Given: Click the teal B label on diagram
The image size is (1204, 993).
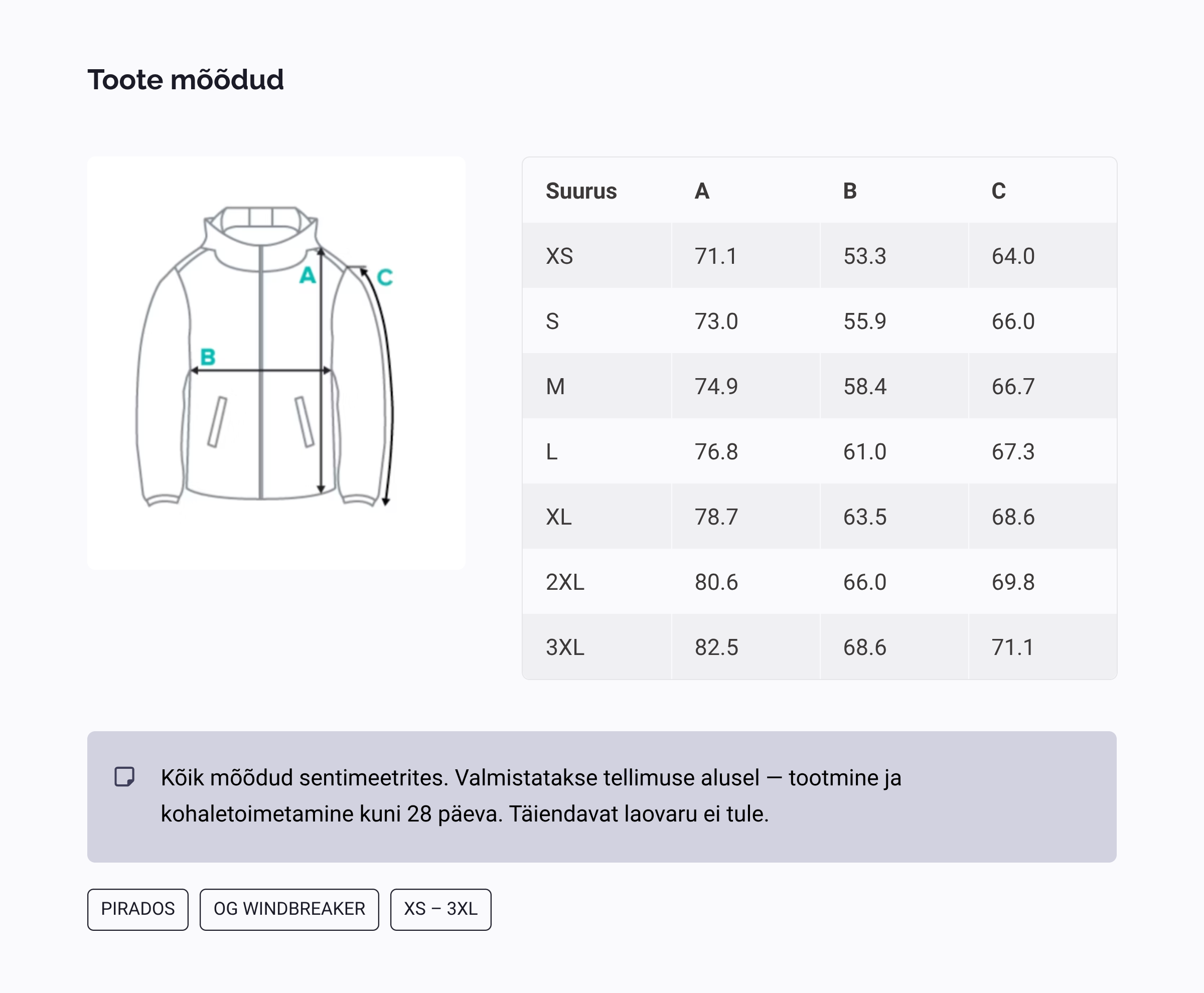Looking at the screenshot, I should [208, 357].
